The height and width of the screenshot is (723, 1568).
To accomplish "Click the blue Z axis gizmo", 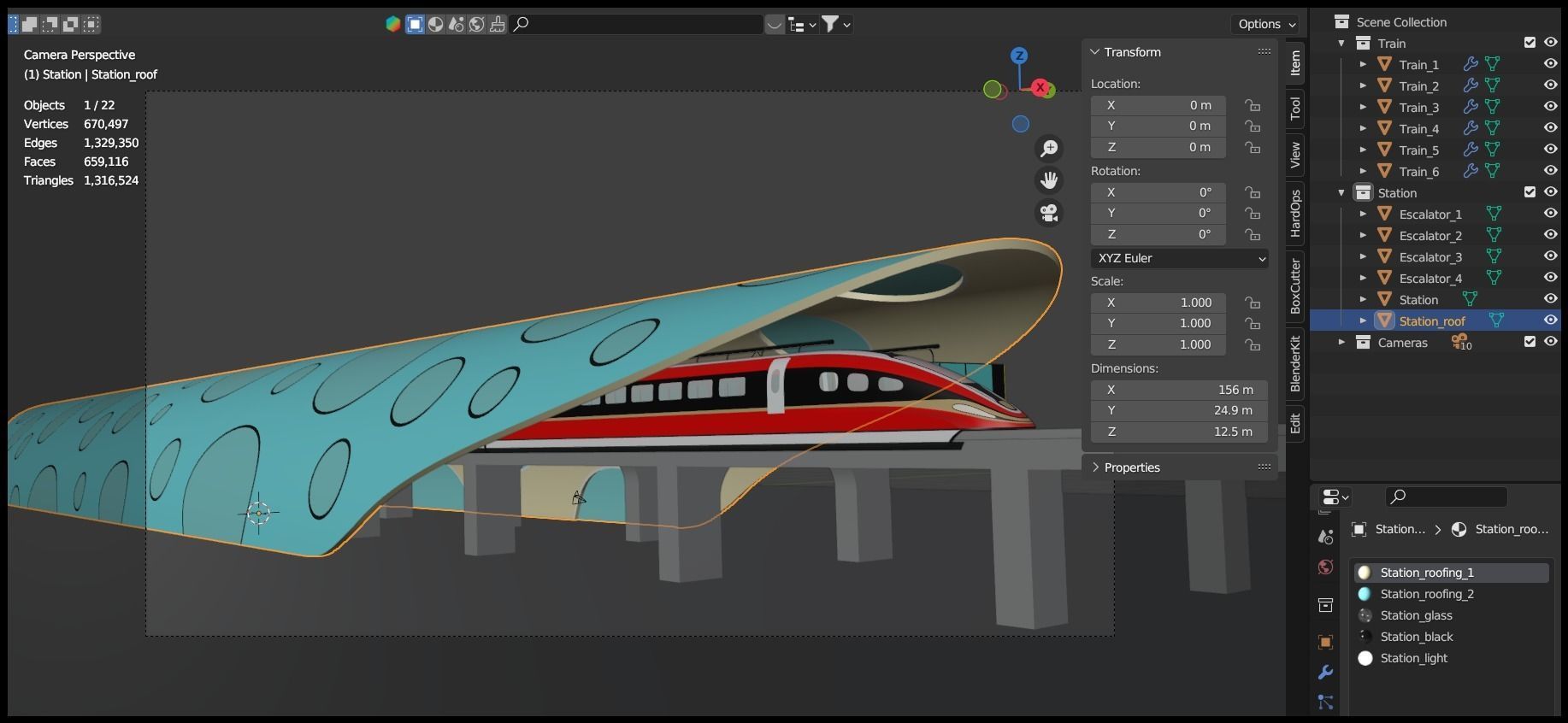I will [x=1018, y=56].
